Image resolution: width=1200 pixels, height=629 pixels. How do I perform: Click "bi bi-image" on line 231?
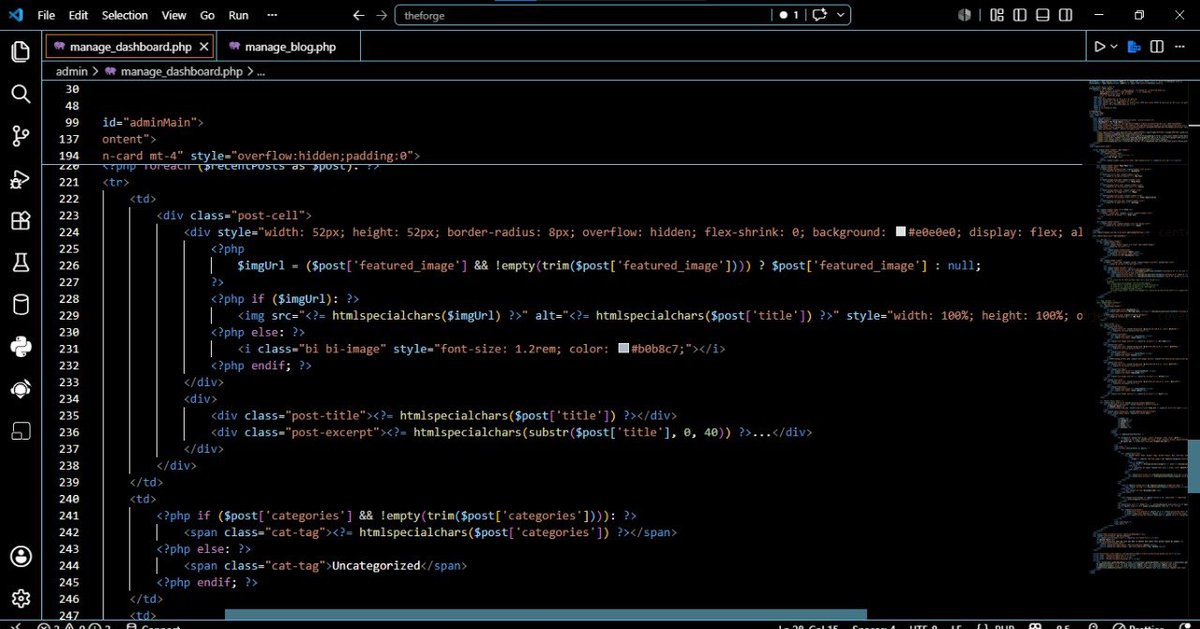click(336, 348)
